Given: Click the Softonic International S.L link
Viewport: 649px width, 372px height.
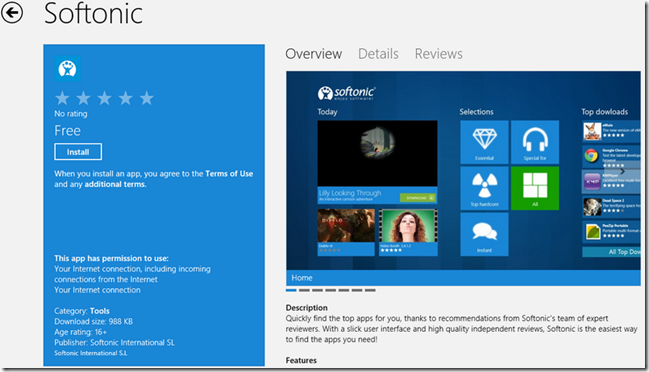Looking at the screenshot, I should (90, 353).
